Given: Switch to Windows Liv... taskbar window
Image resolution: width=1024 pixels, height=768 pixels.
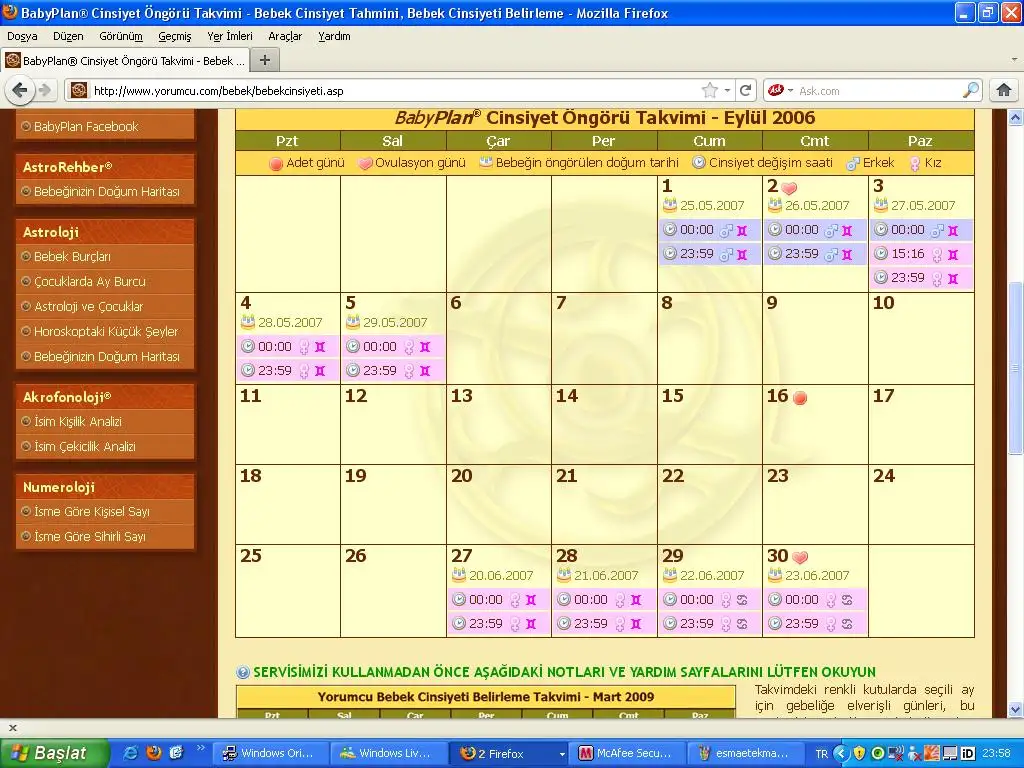Looking at the screenshot, I should pyautogui.click(x=389, y=753).
